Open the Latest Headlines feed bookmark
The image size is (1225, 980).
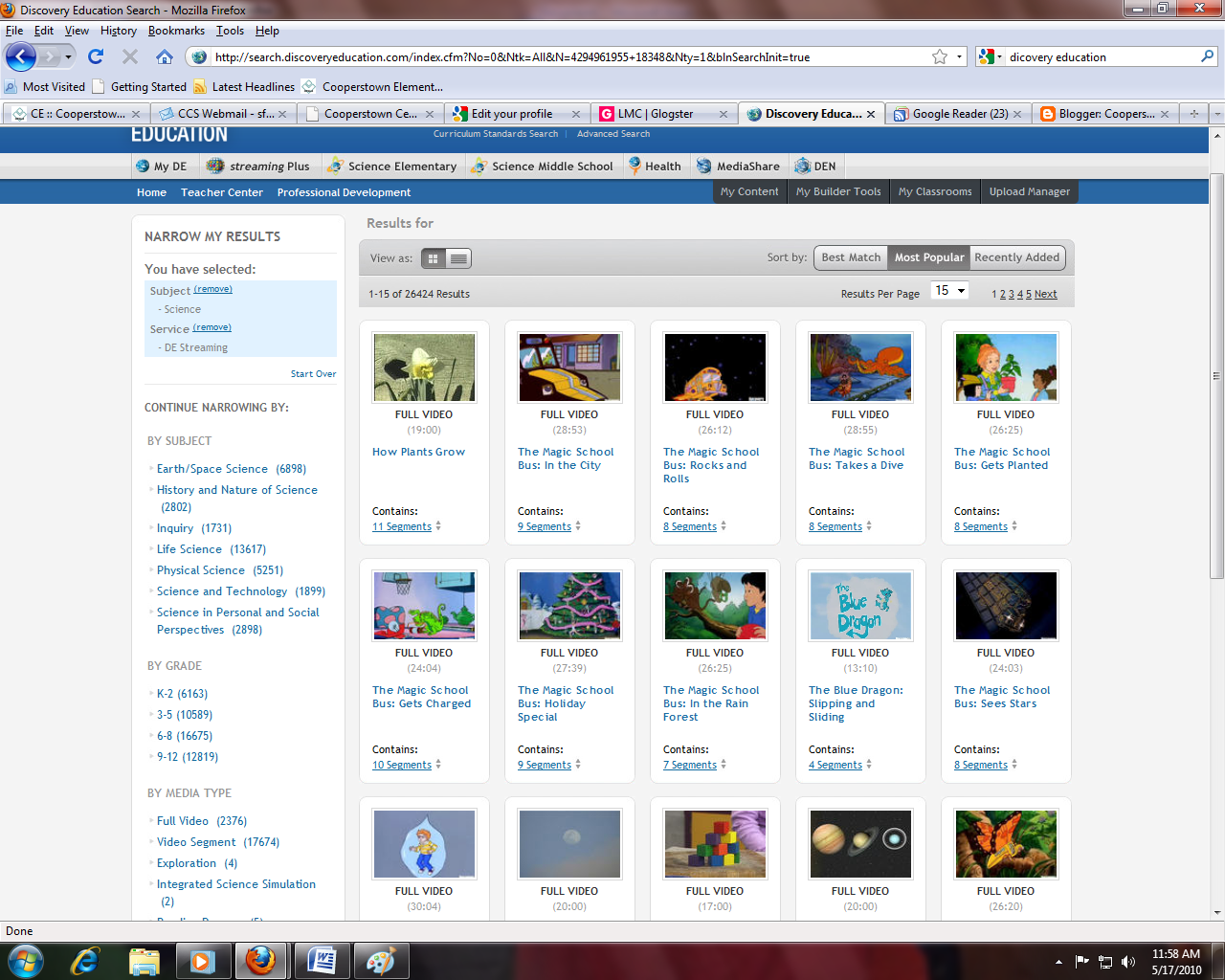click(x=244, y=86)
